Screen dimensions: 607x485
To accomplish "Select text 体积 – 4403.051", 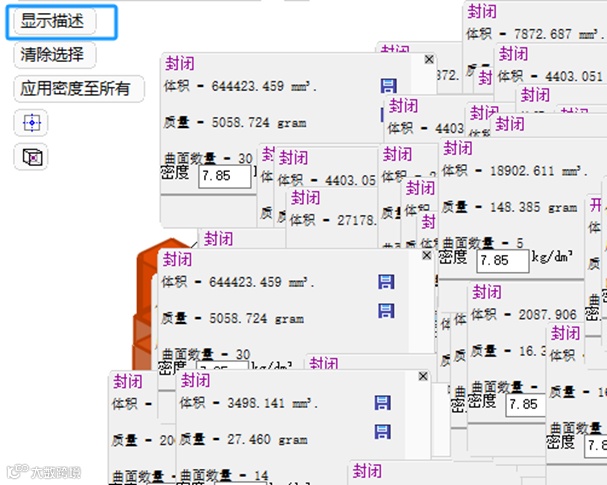I will (x=550, y=76).
